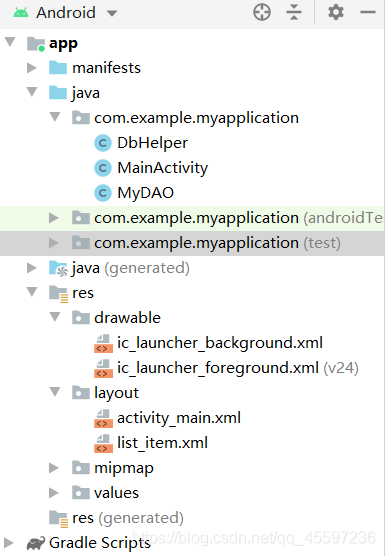Select activity_main.xml file name
This screenshot has width=385, height=556.
(x=179, y=418)
